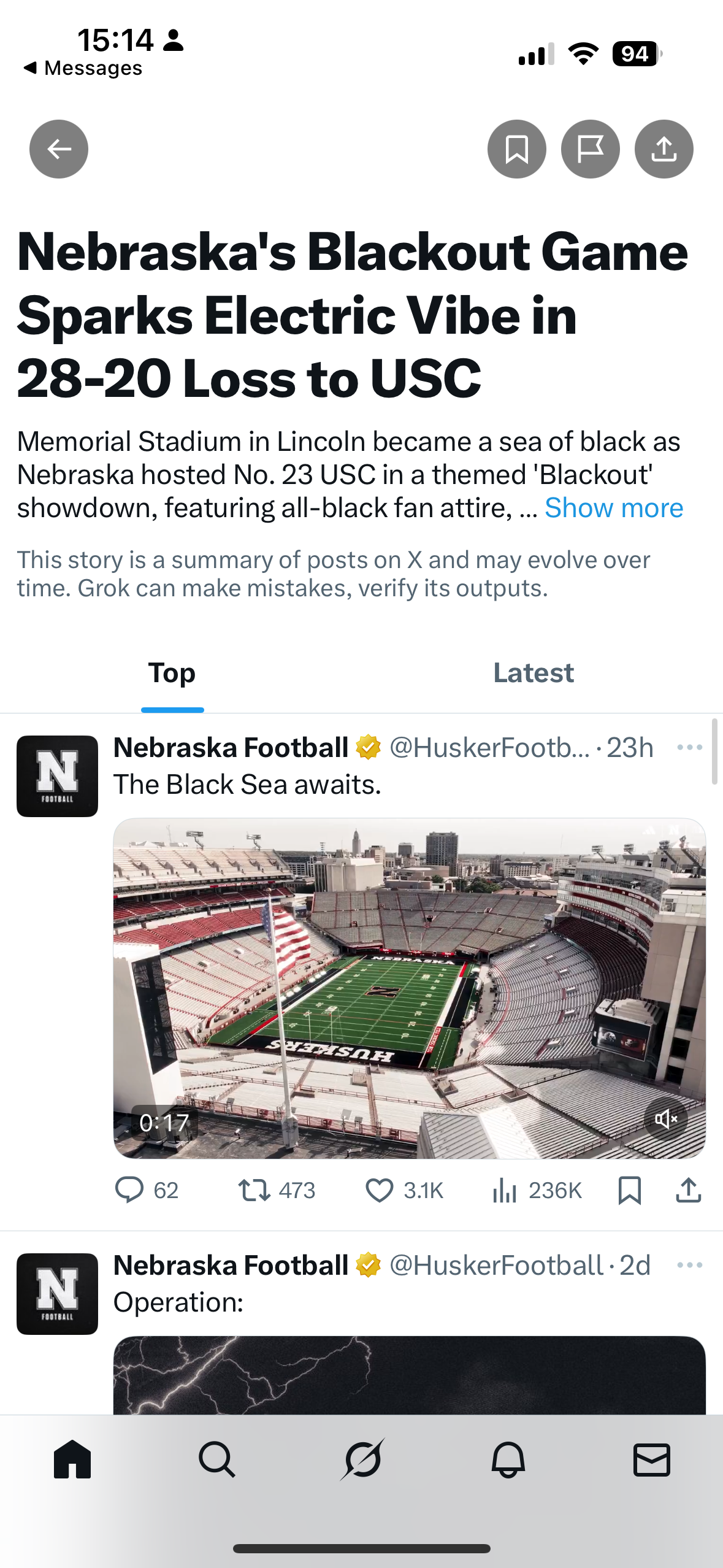
Task: Open the notifications bell tab
Action: [508, 1459]
